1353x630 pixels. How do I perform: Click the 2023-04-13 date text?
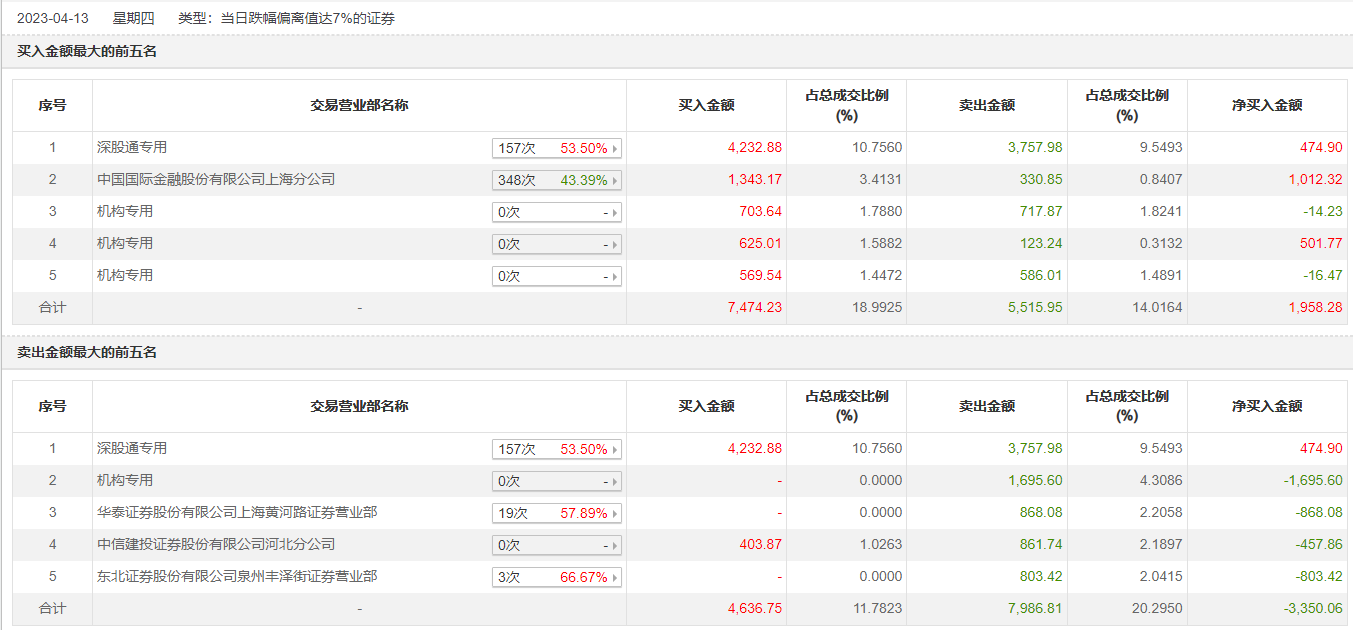(x=53, y=18)
